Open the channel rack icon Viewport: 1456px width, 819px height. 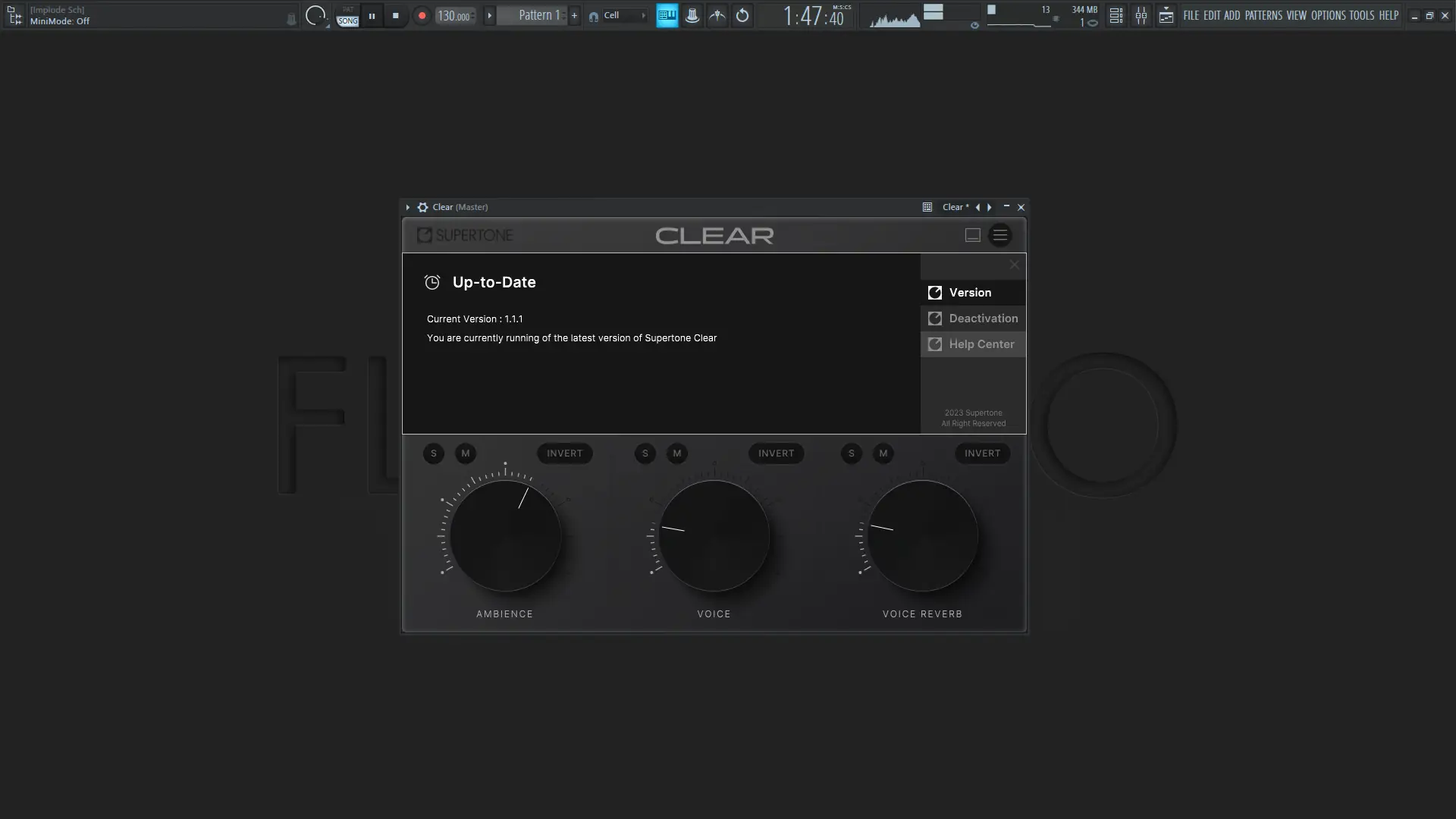point(1116,15)
